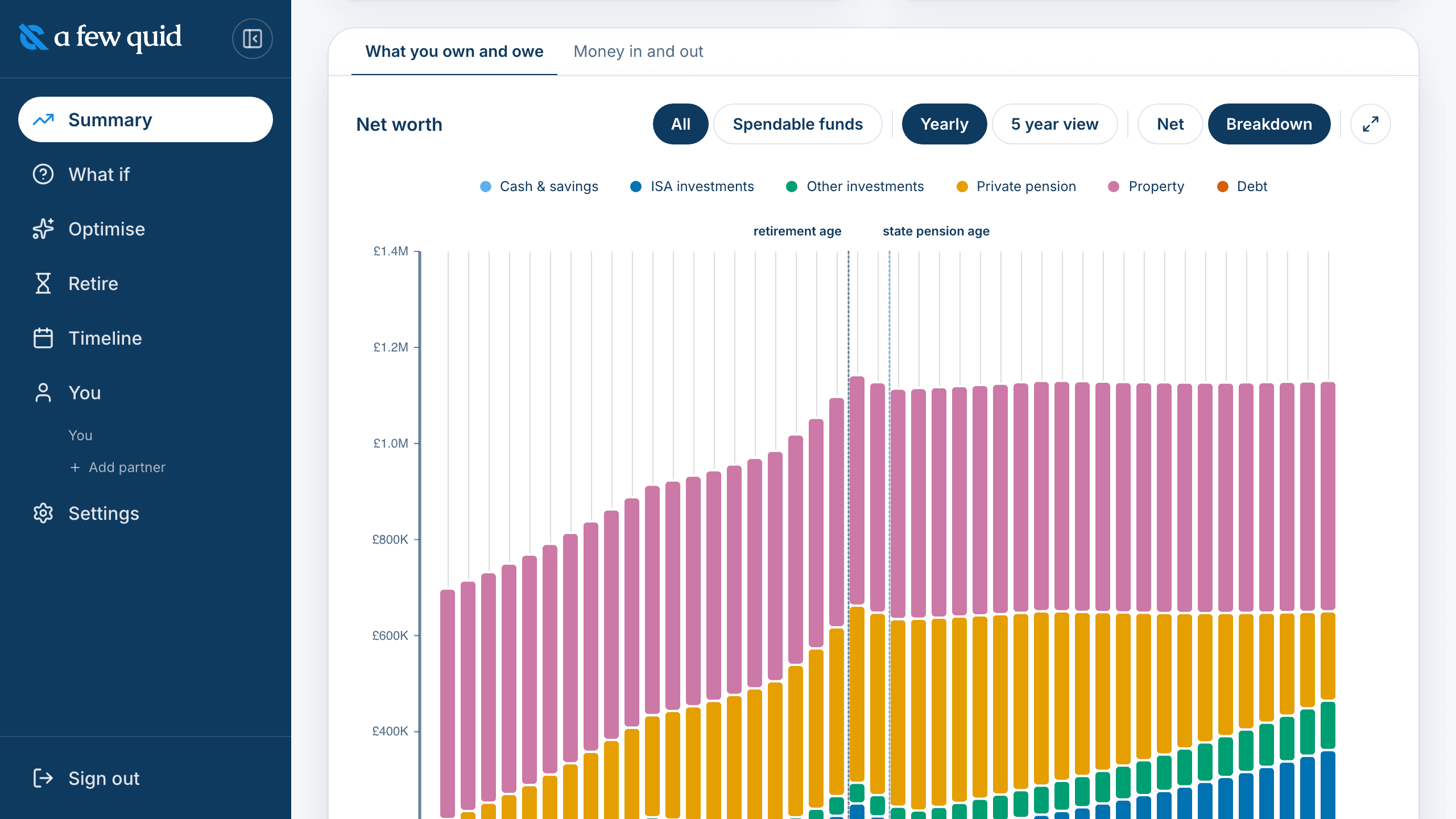Viewport: 1456px width, 819px height.
Task: Click the plus icon beside Add partner
Action: 75,468
